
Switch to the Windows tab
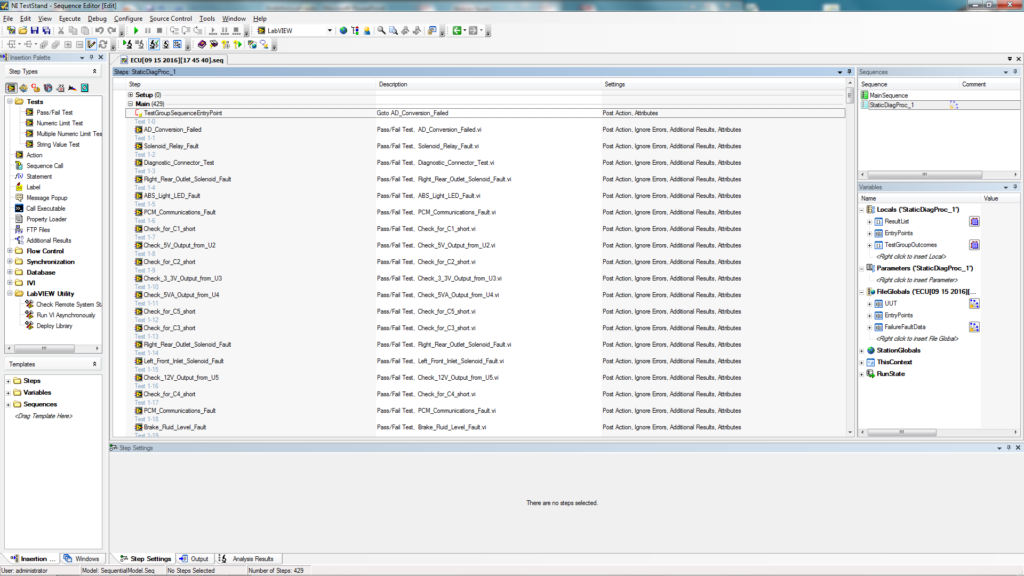click(x=82, y=559)
